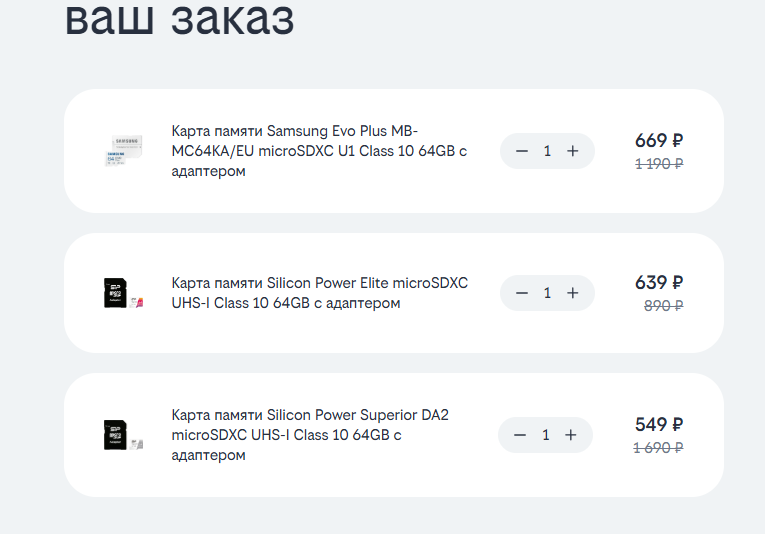
Task: Click the 669 ₽ price of Samsung card
Action: click(658, 141)
